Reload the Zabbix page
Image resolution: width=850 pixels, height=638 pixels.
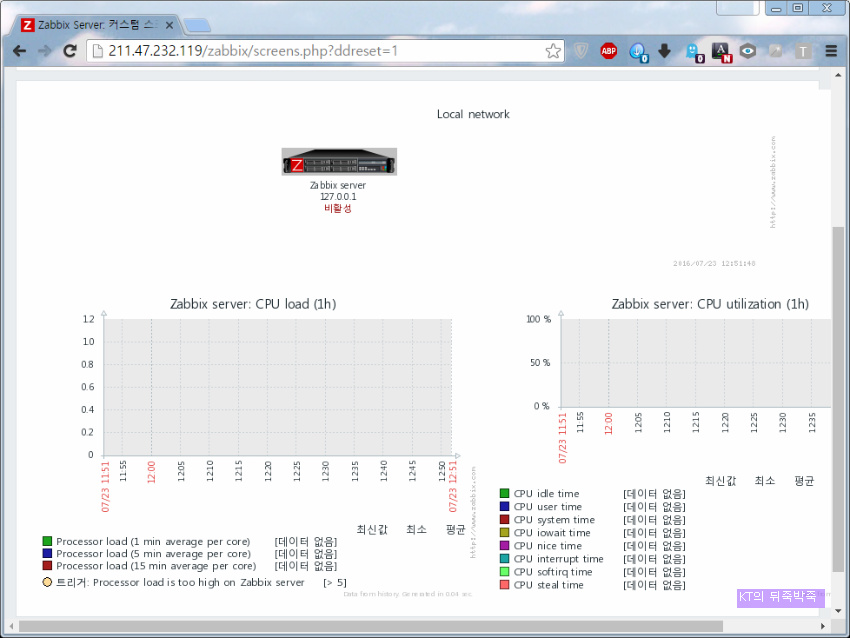pyautogui.click(x=70, y=51)
